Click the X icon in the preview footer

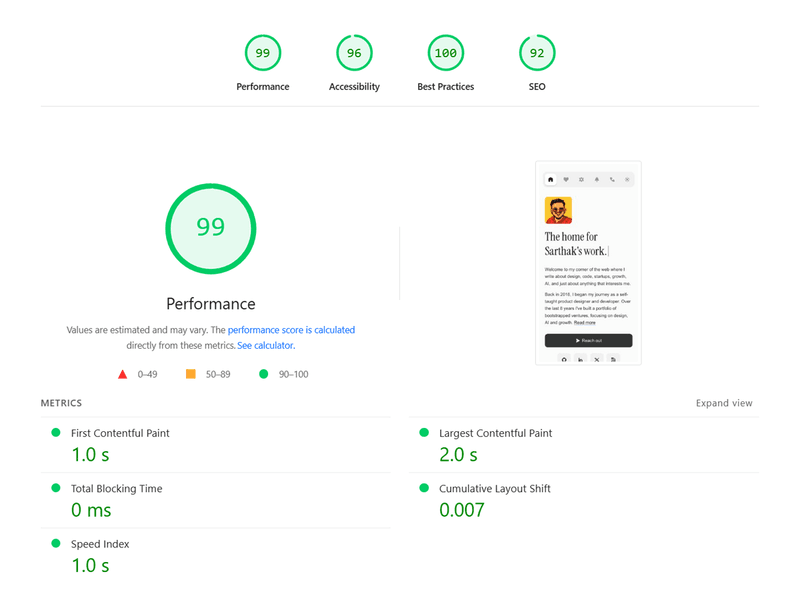(597, 359)
